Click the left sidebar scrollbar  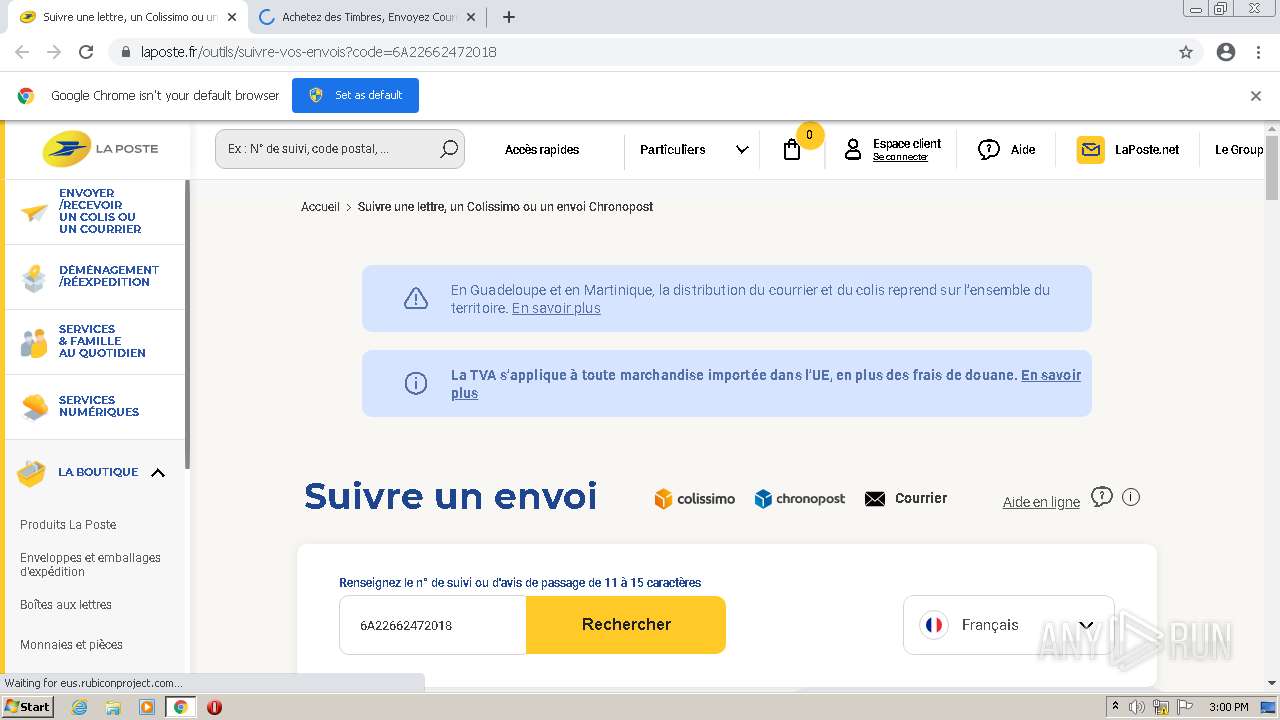[187, 325]
